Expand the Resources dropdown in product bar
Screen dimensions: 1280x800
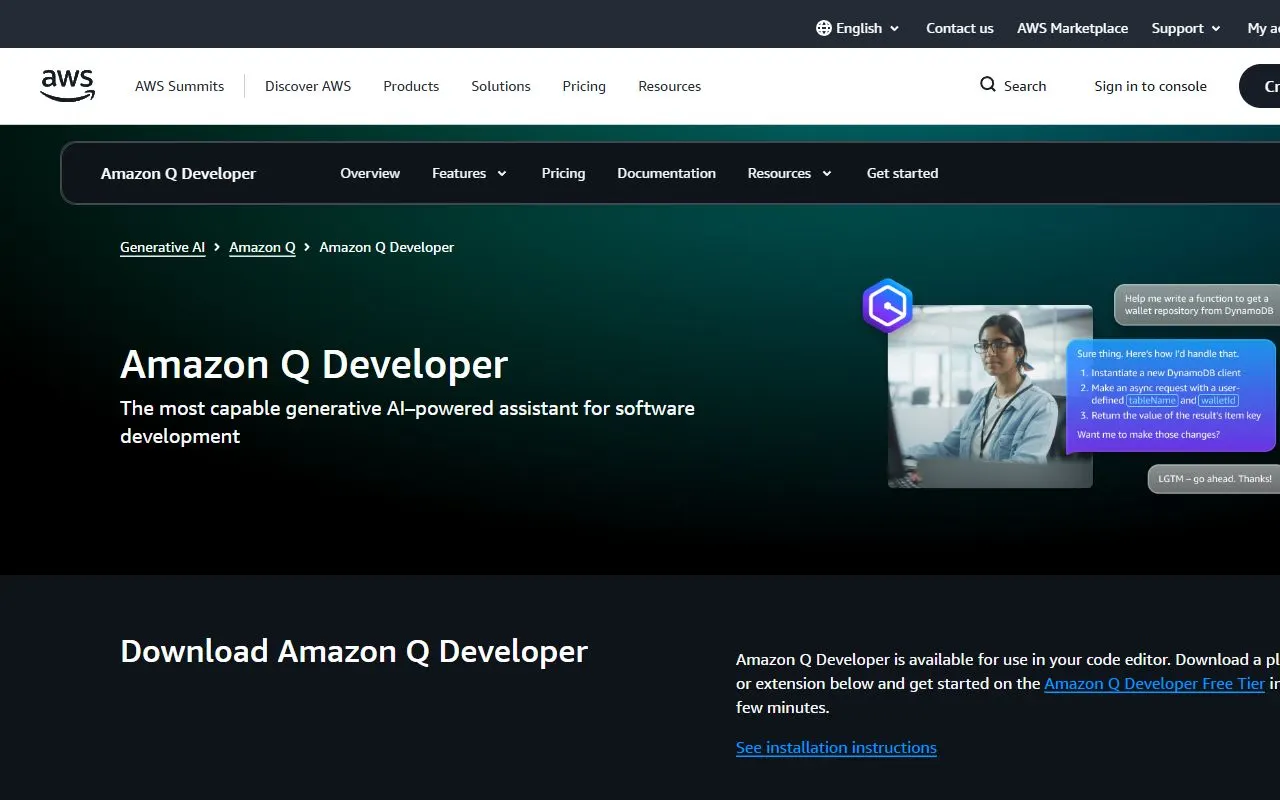[790, 173]
